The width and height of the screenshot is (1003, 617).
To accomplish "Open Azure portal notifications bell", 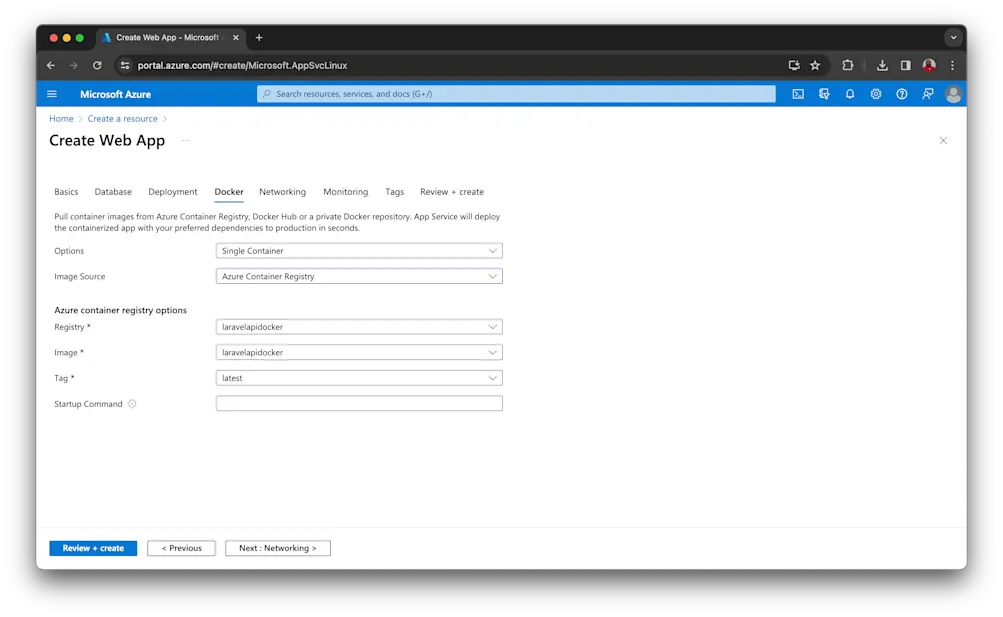I will pos(850,93).
